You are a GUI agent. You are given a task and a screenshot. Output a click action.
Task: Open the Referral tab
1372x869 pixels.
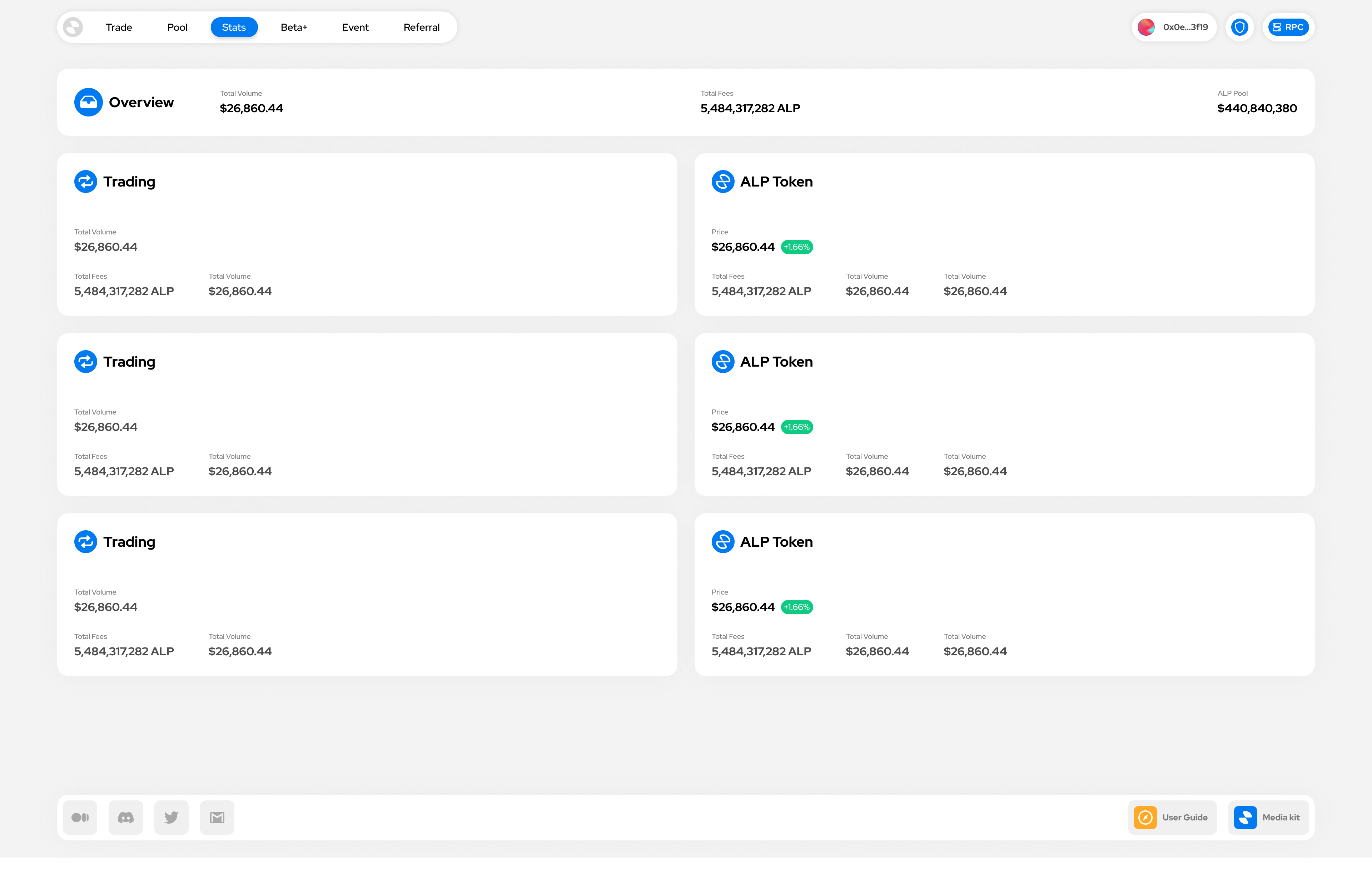click(422, 28)
